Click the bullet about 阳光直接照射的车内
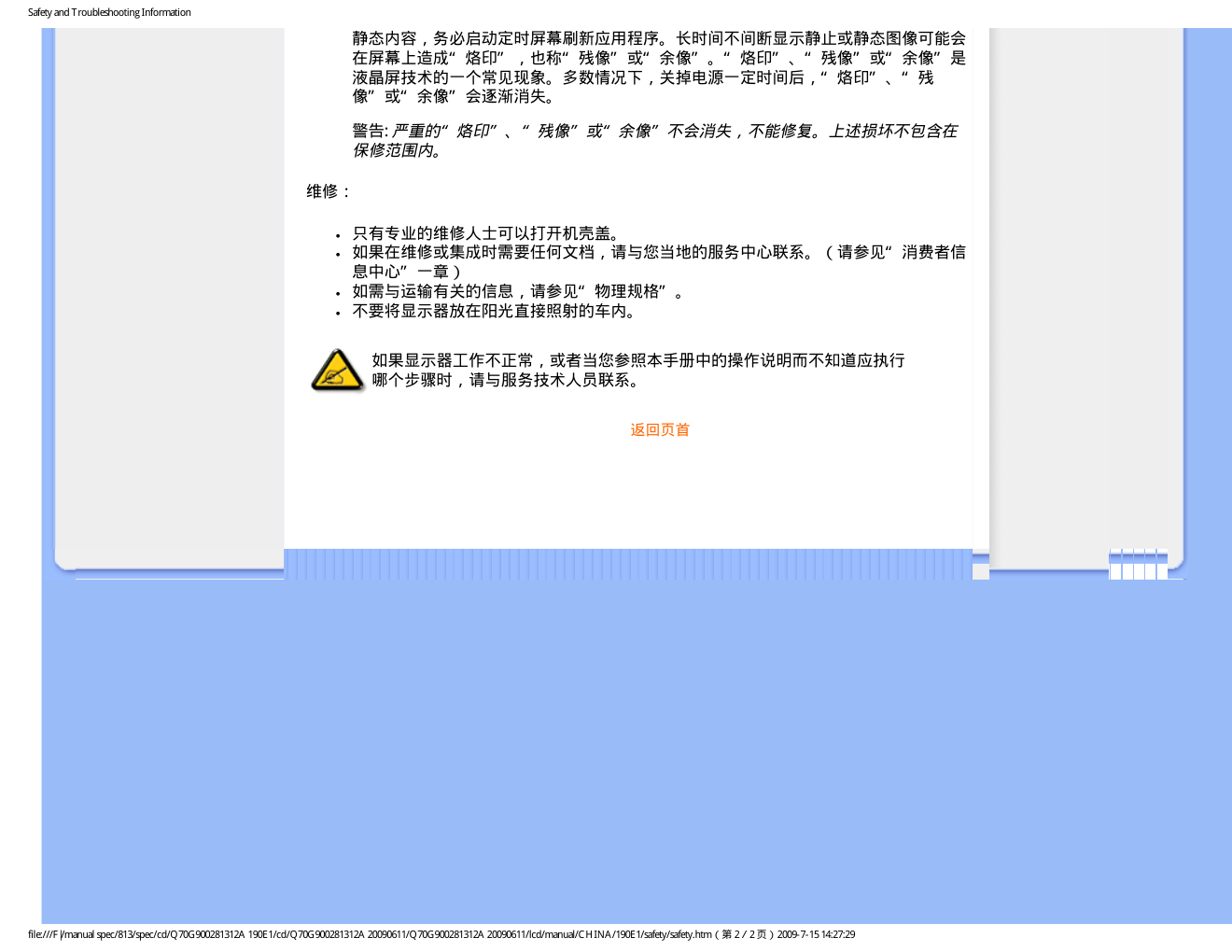Screen dimensions: 1232x952 495,311
